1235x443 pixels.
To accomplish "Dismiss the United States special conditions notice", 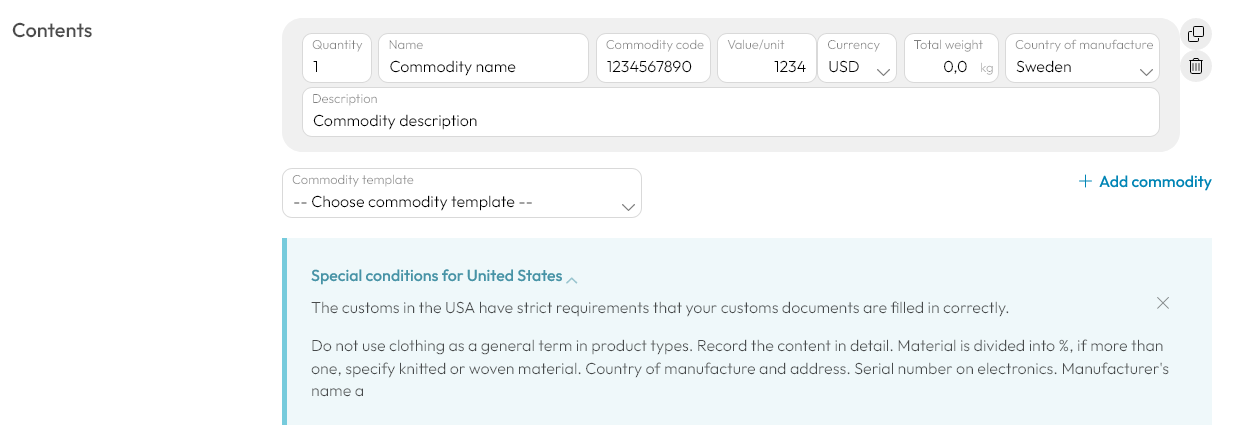I will [x=1162, y=303].
